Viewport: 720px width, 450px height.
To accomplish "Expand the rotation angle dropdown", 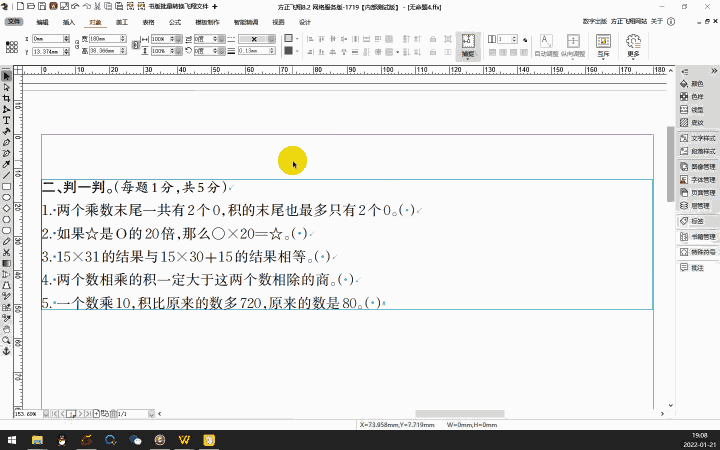I will (x=222, y=51).
